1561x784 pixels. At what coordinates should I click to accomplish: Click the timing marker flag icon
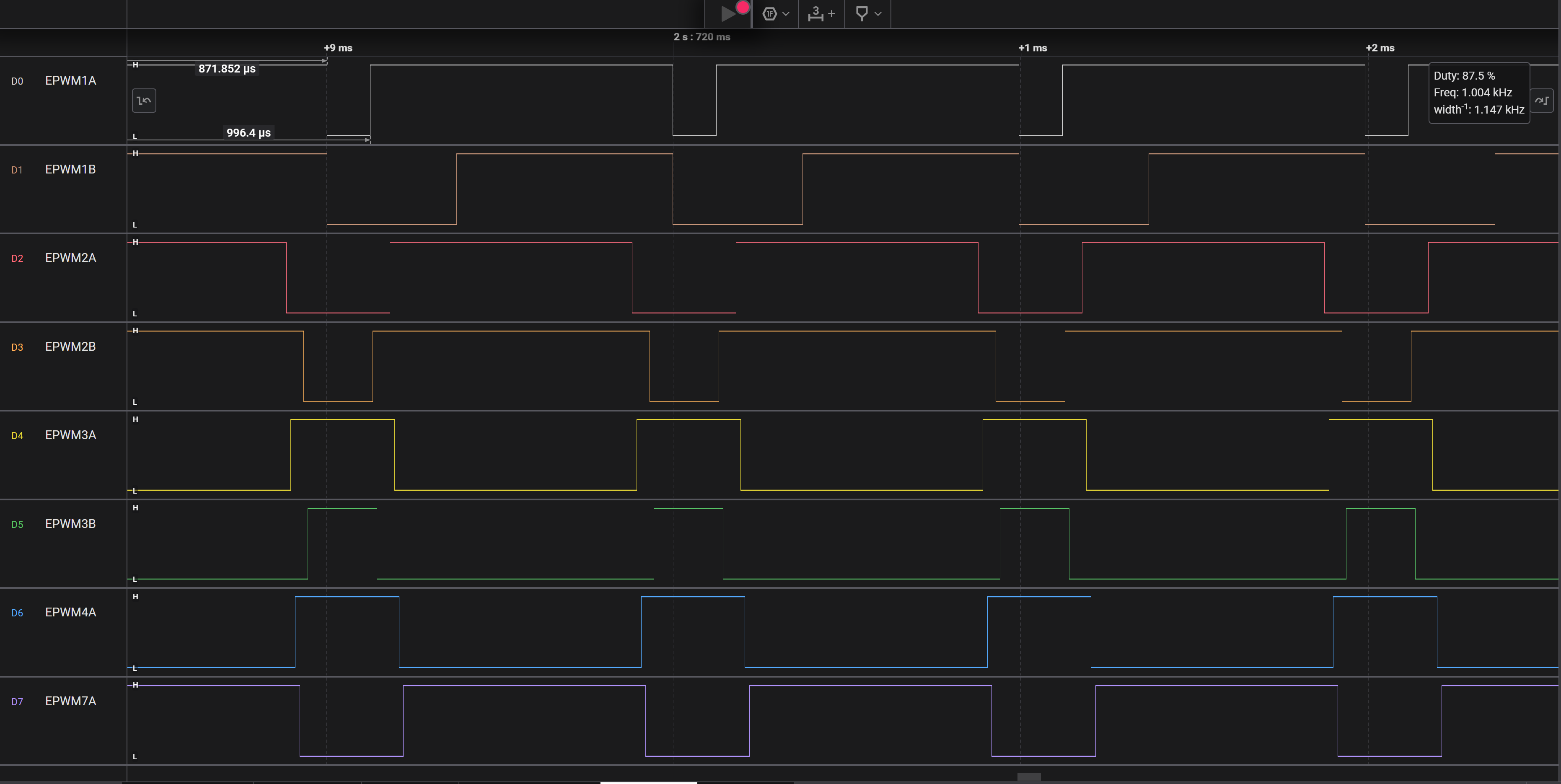(861, 13)
